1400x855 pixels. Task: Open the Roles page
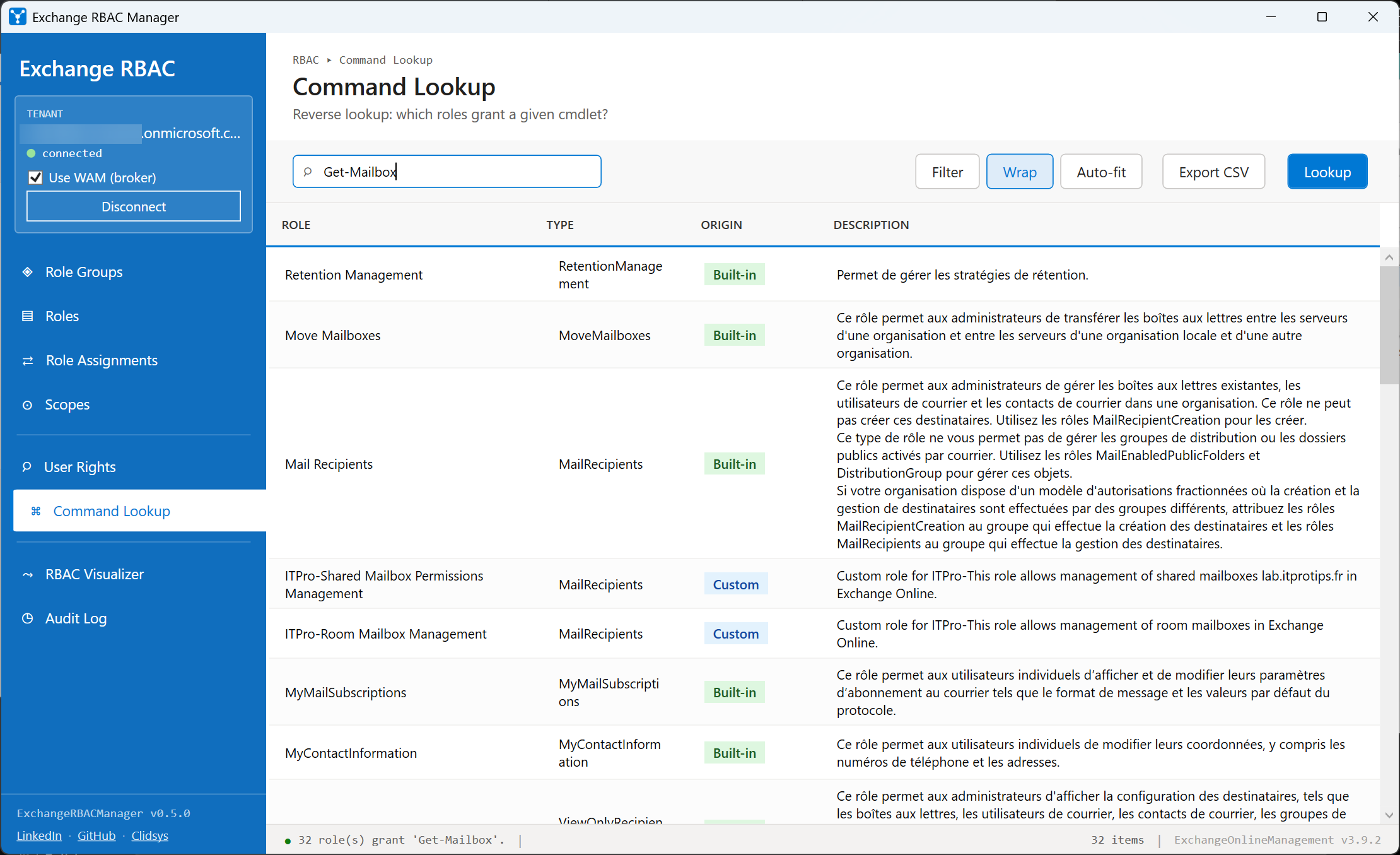pyautogui.click(x=62, y=316)
